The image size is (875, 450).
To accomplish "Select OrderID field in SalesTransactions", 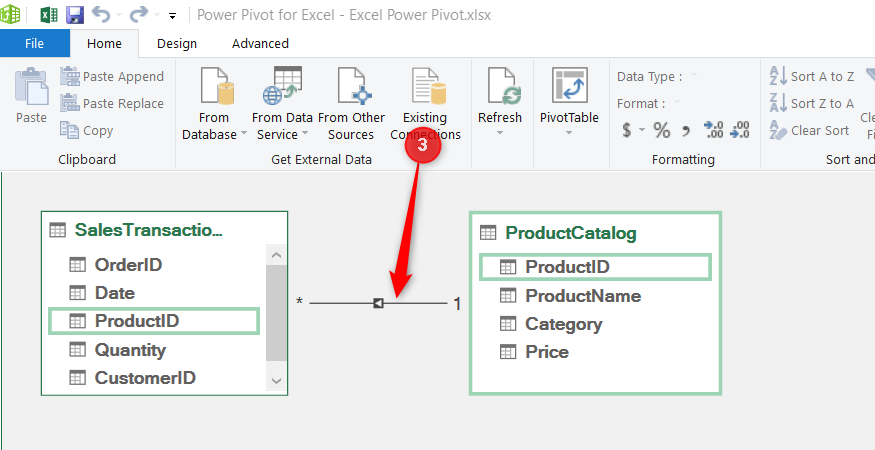I will point(156,265).
